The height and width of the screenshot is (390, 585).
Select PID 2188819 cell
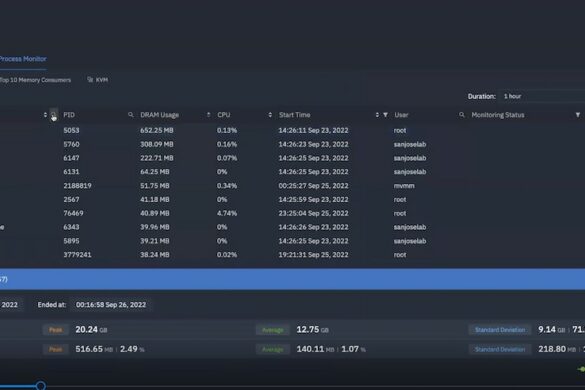[77, 185]
